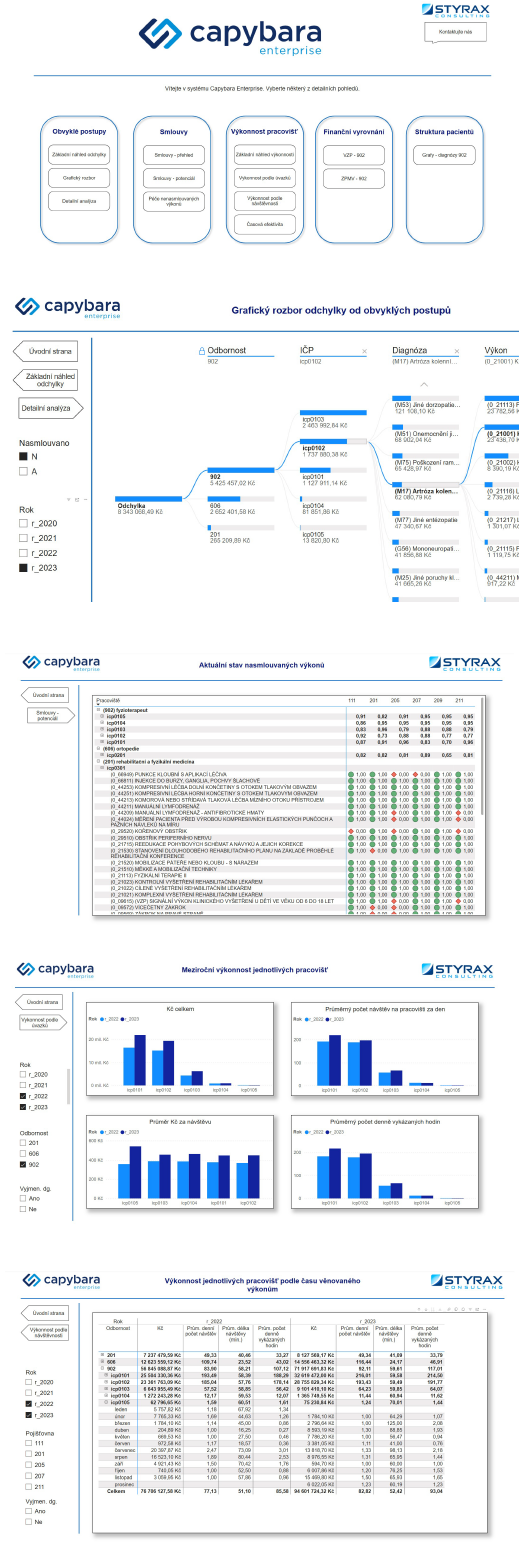Click lock icon beside Odbornost header

[202, 351]
